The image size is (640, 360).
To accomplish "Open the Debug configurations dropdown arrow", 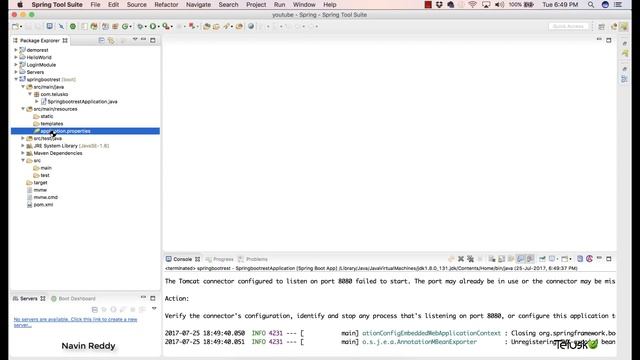I will pos(146,27).
